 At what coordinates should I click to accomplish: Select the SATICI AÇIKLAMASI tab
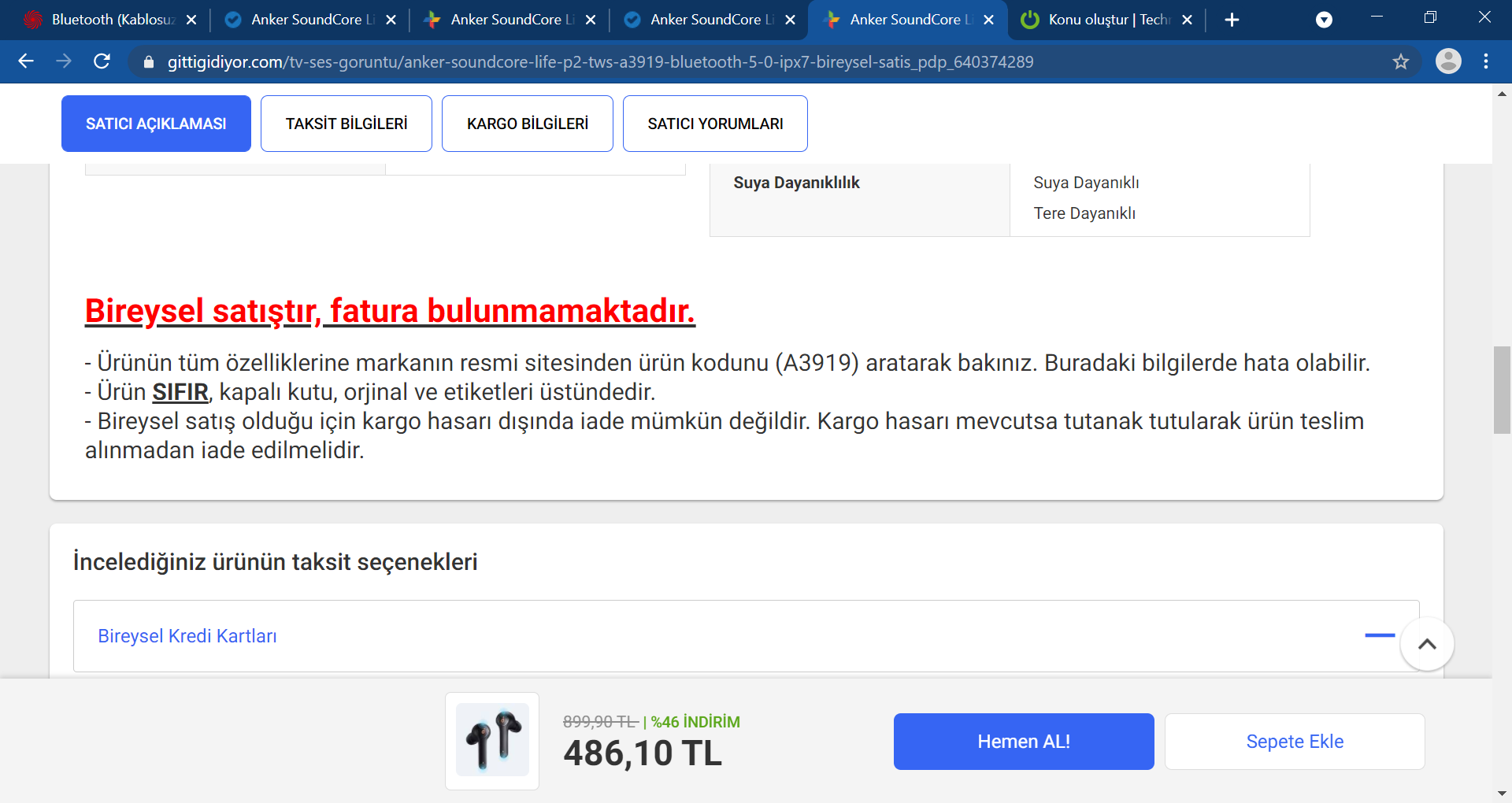pyautogui.click(x=156, y=124)
